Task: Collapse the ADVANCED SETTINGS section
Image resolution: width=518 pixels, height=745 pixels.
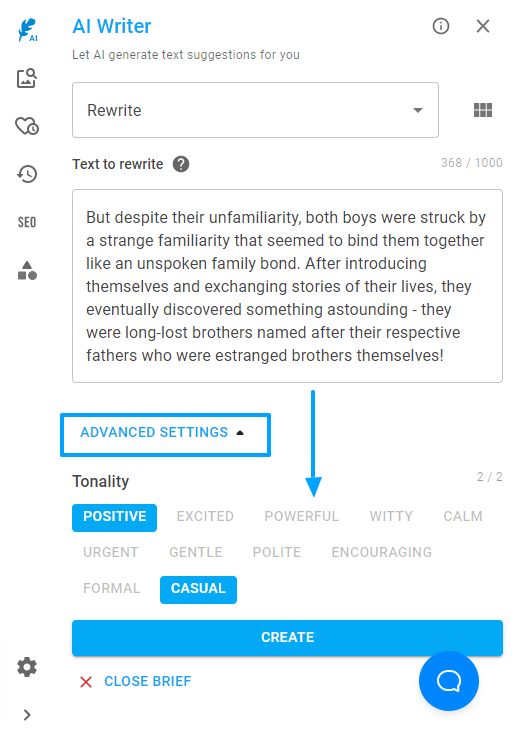Action: [165, 434]
